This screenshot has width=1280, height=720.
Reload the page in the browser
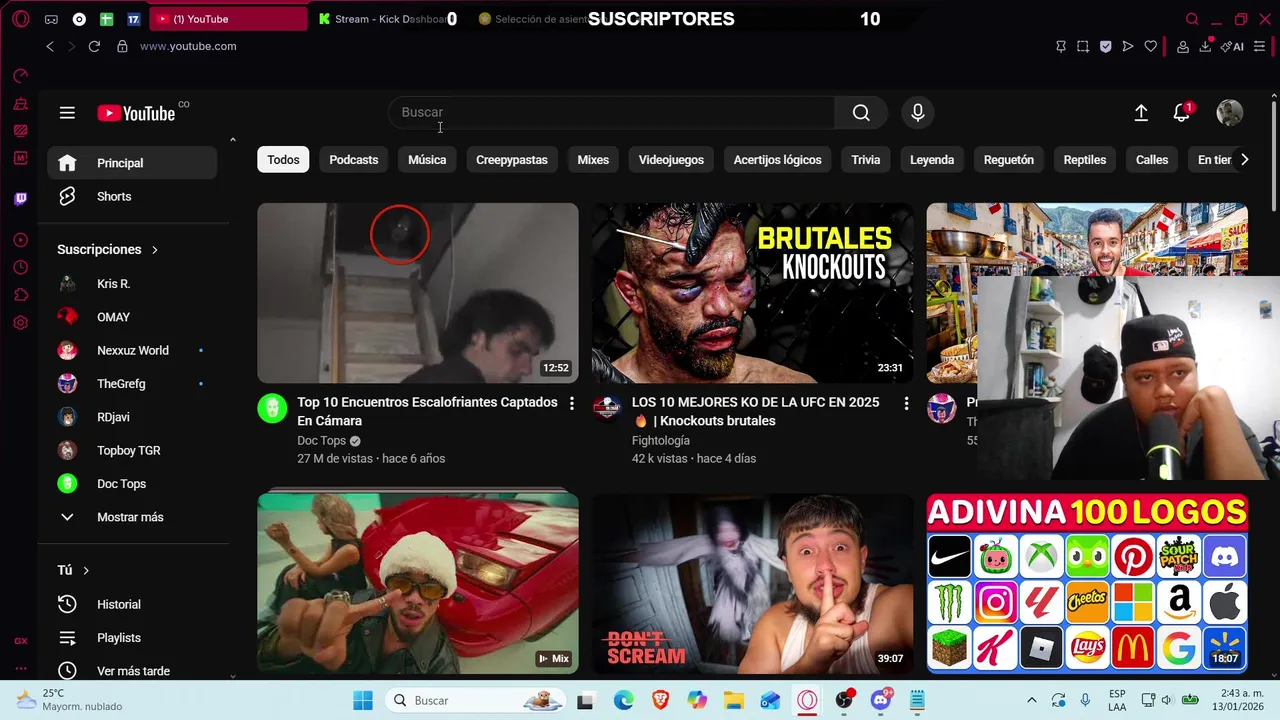click(x=94, y=46)
